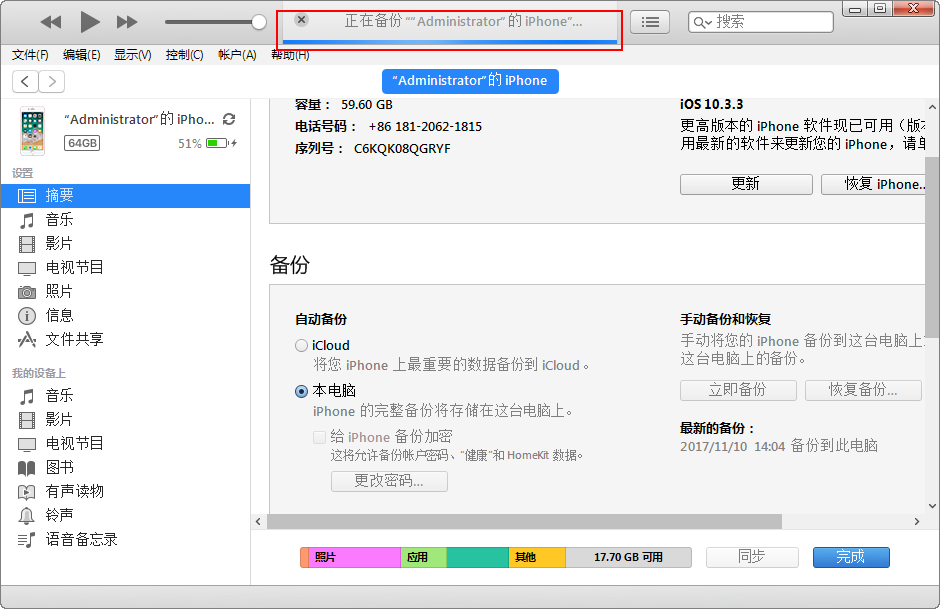
Task: Select the 本电脑 backup radio button
Action: (x=302, y=391)
